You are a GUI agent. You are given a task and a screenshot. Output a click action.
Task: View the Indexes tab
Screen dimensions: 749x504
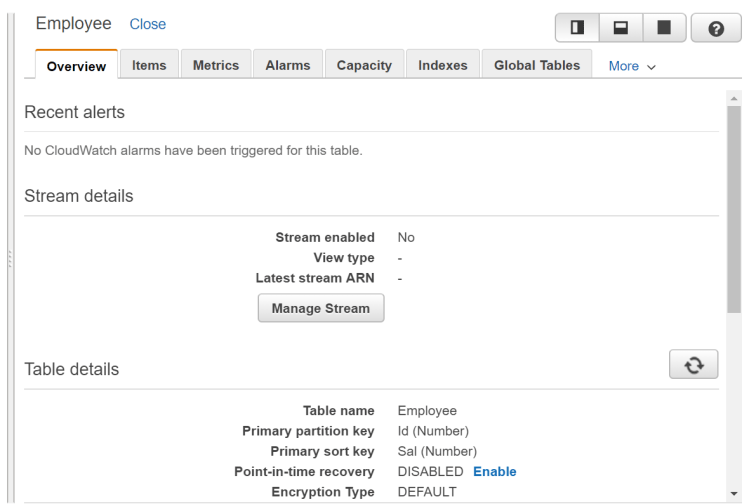point(443,65)
